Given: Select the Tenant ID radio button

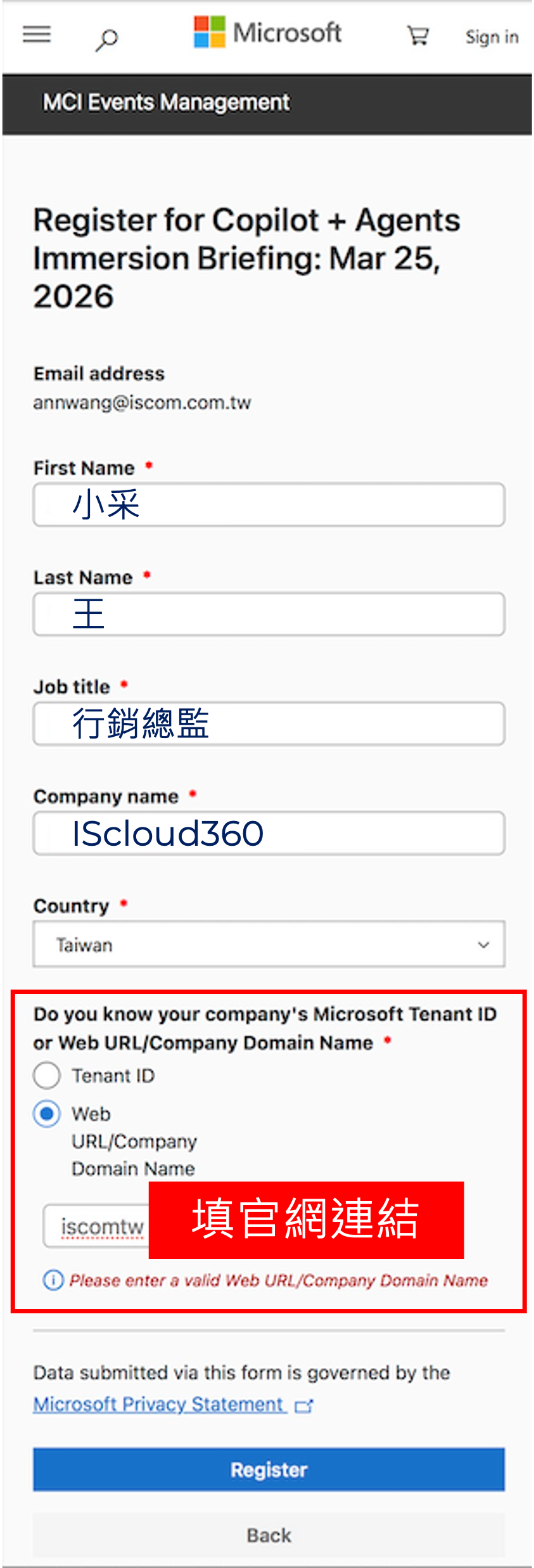Looking at the screenshot, I should (x=47, y=1076).
